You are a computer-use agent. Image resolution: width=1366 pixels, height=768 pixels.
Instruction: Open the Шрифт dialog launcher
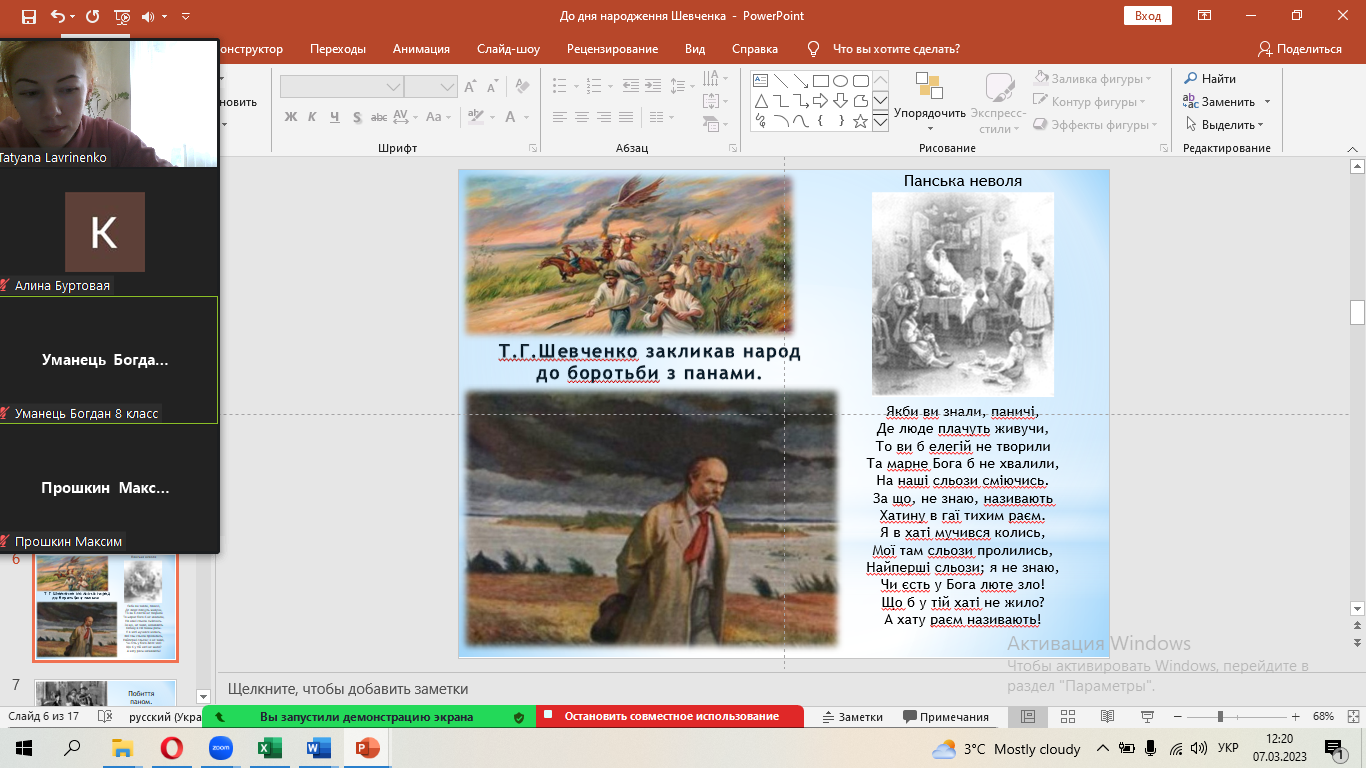(535, 148)
